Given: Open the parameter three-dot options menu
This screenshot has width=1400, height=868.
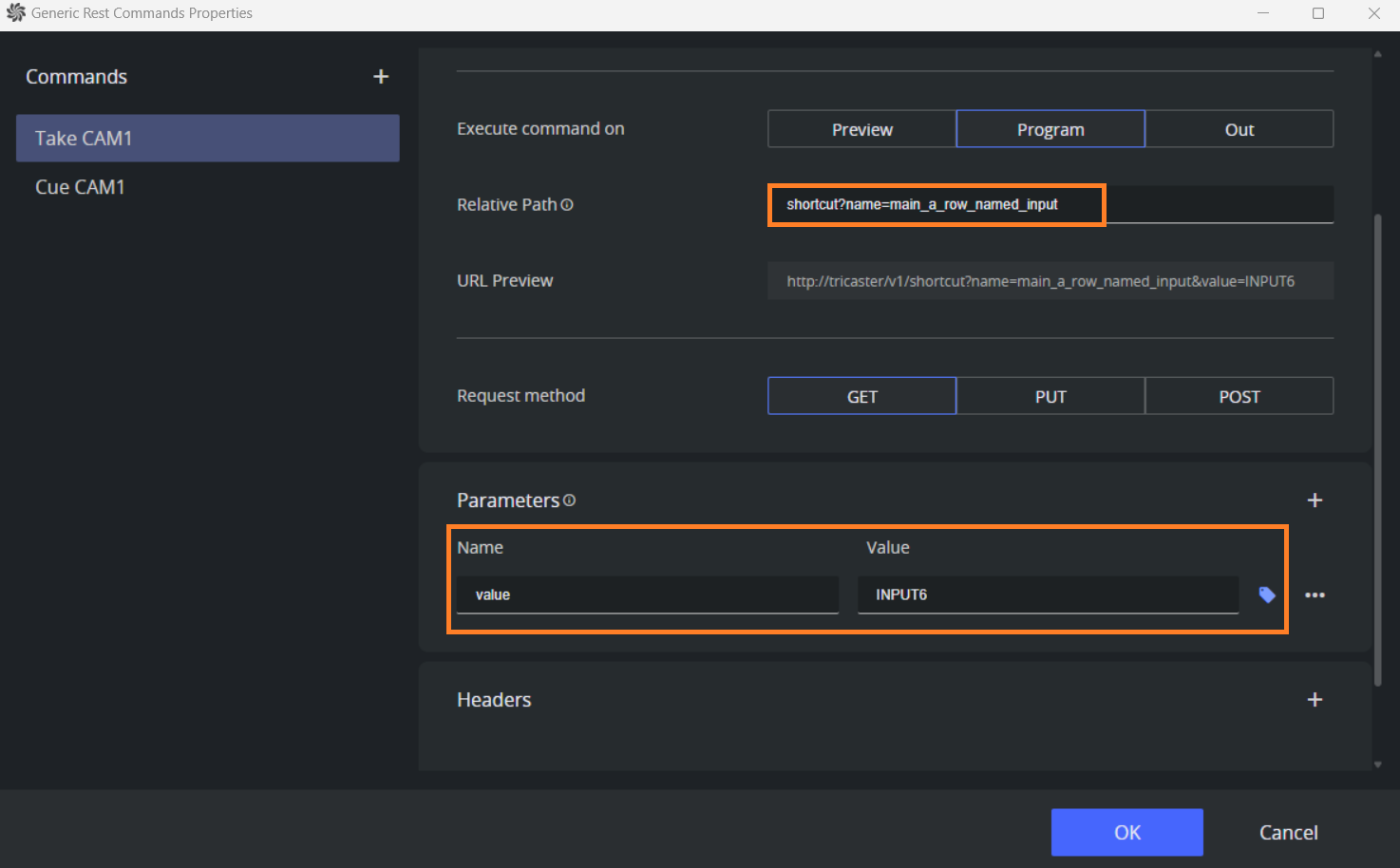Looking at the screenshot, I should click(1315, 595).
